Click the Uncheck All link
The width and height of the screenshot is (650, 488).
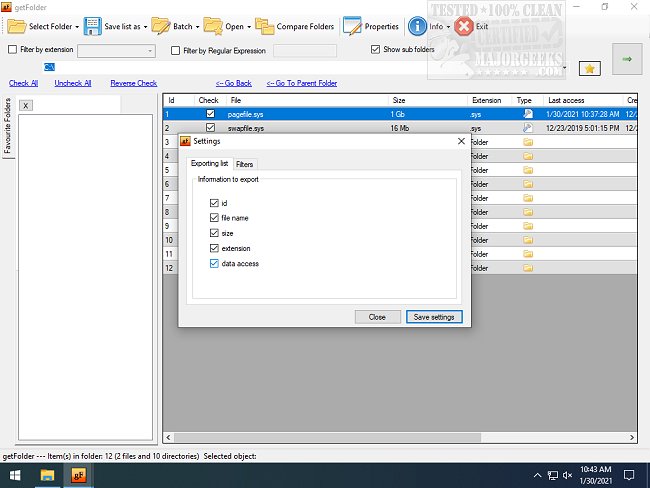coord(73,83)
